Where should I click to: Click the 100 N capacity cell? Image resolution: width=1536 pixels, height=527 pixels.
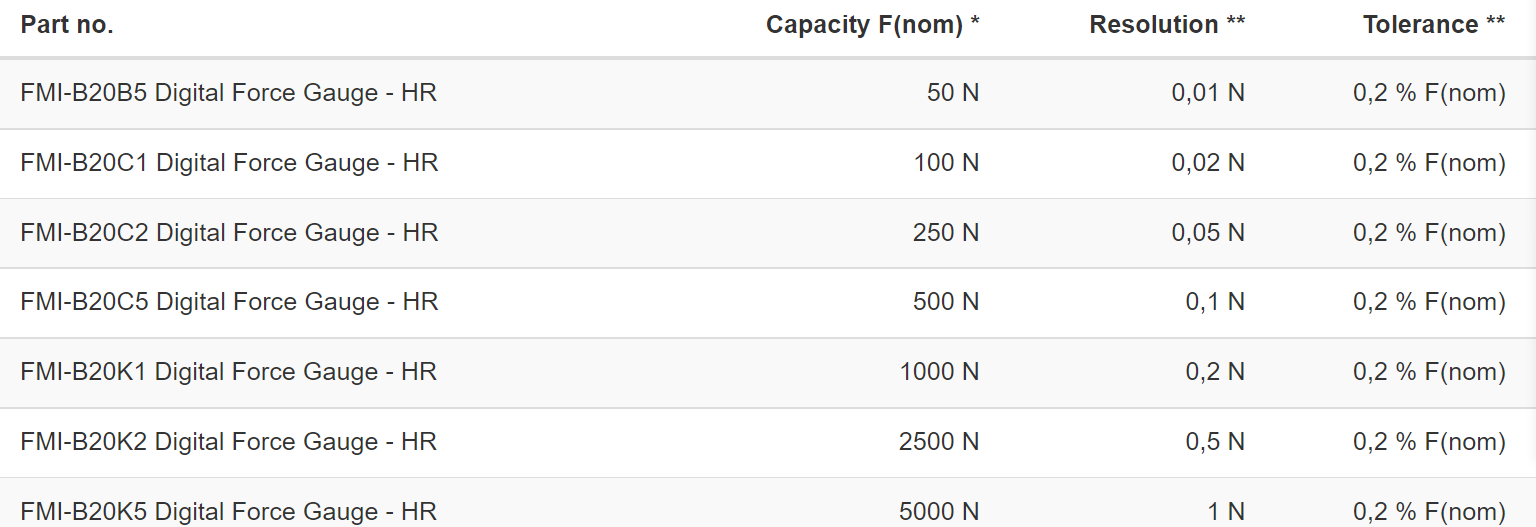tap(946, 163)
